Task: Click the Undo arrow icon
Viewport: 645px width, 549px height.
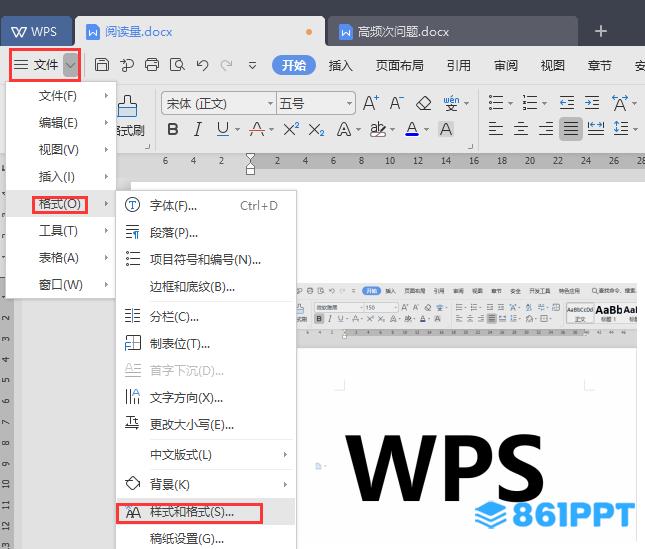Action: coord(202,65)
